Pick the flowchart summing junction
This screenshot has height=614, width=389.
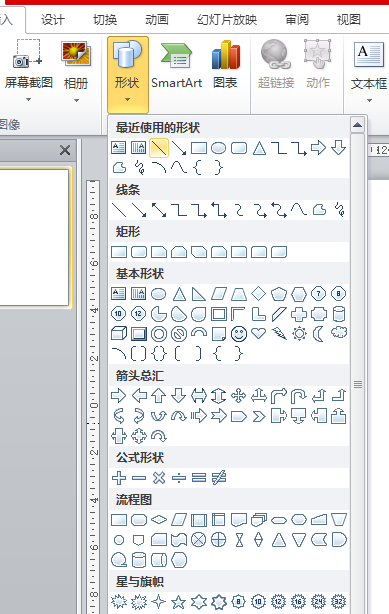tap(199, 540)
